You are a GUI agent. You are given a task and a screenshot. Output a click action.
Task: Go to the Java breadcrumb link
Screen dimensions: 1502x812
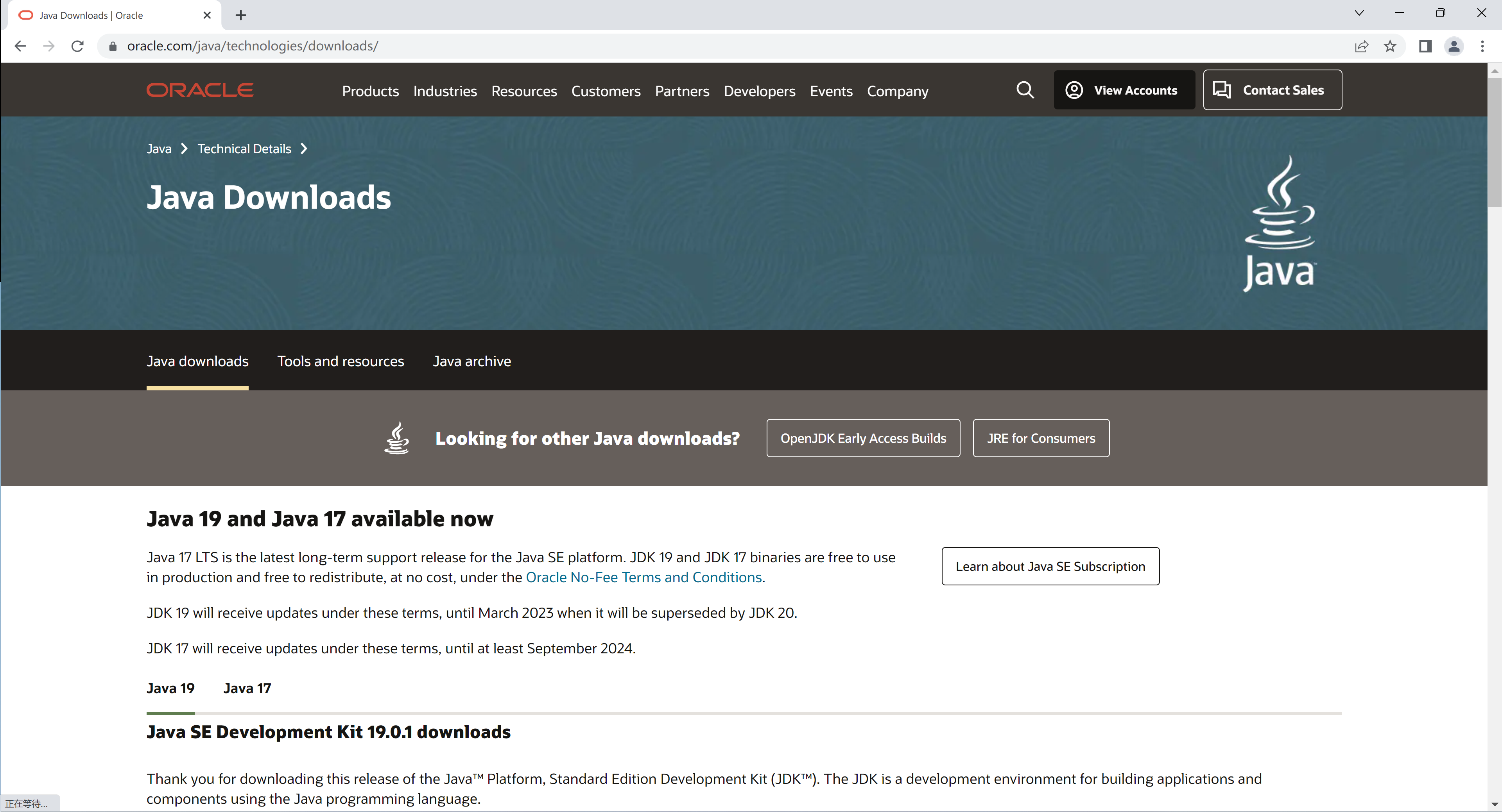click(159, 148)
